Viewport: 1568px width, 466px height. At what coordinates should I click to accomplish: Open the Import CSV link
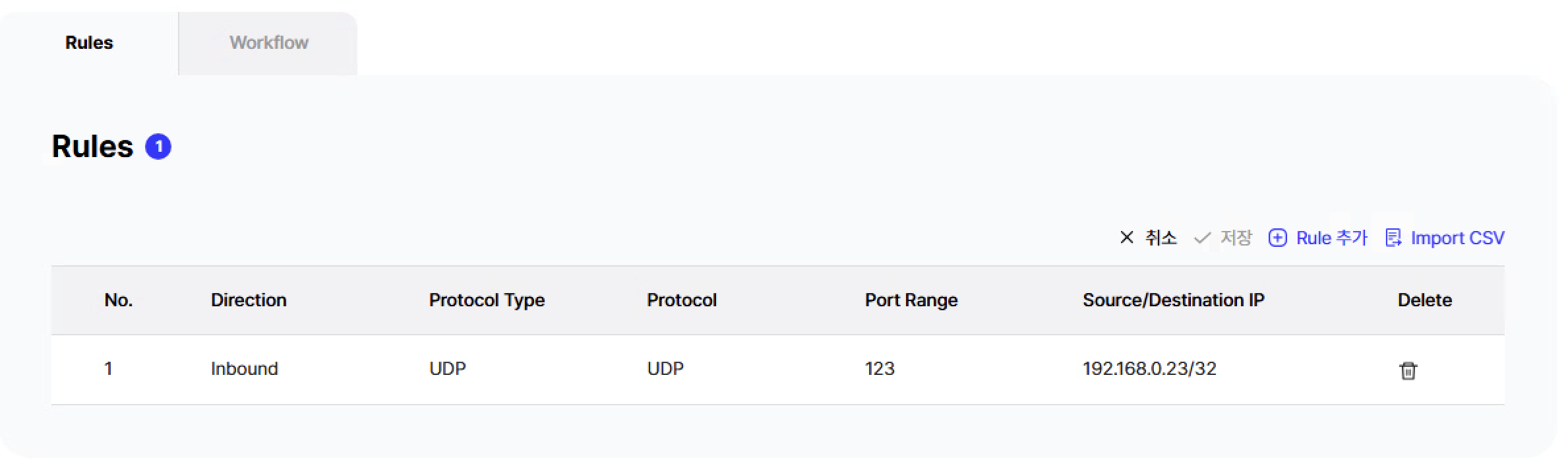[x=1457, y=238]
